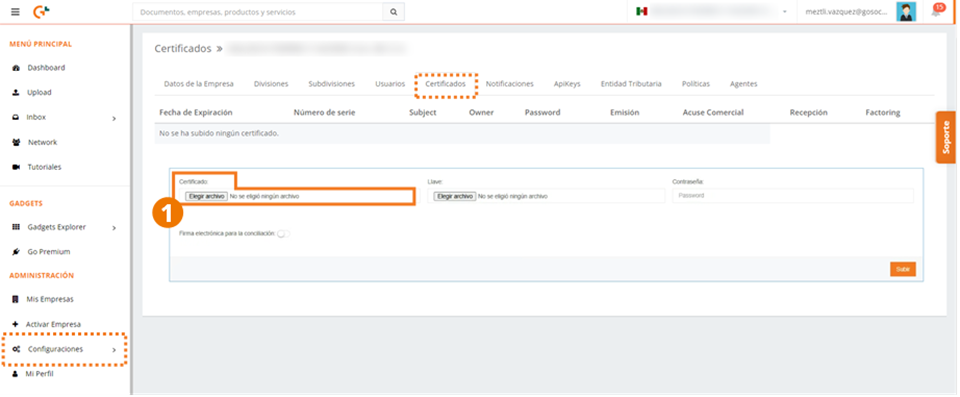Switch to the Entidad Tributaria tab

pyautogui.click(x=631, y=84)
